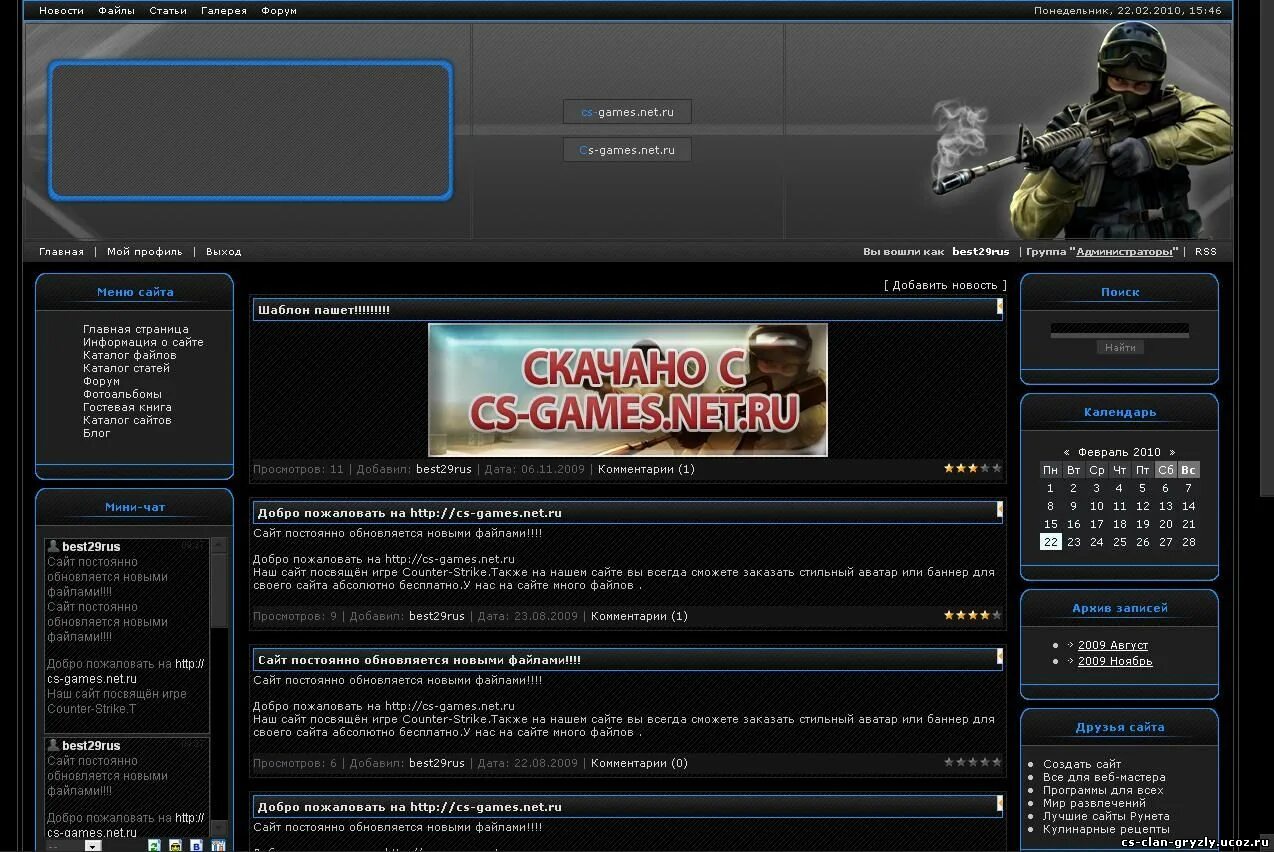
Task: Click the mini-chat scrollbar down arrow
Action: click(x=219, y=829)
